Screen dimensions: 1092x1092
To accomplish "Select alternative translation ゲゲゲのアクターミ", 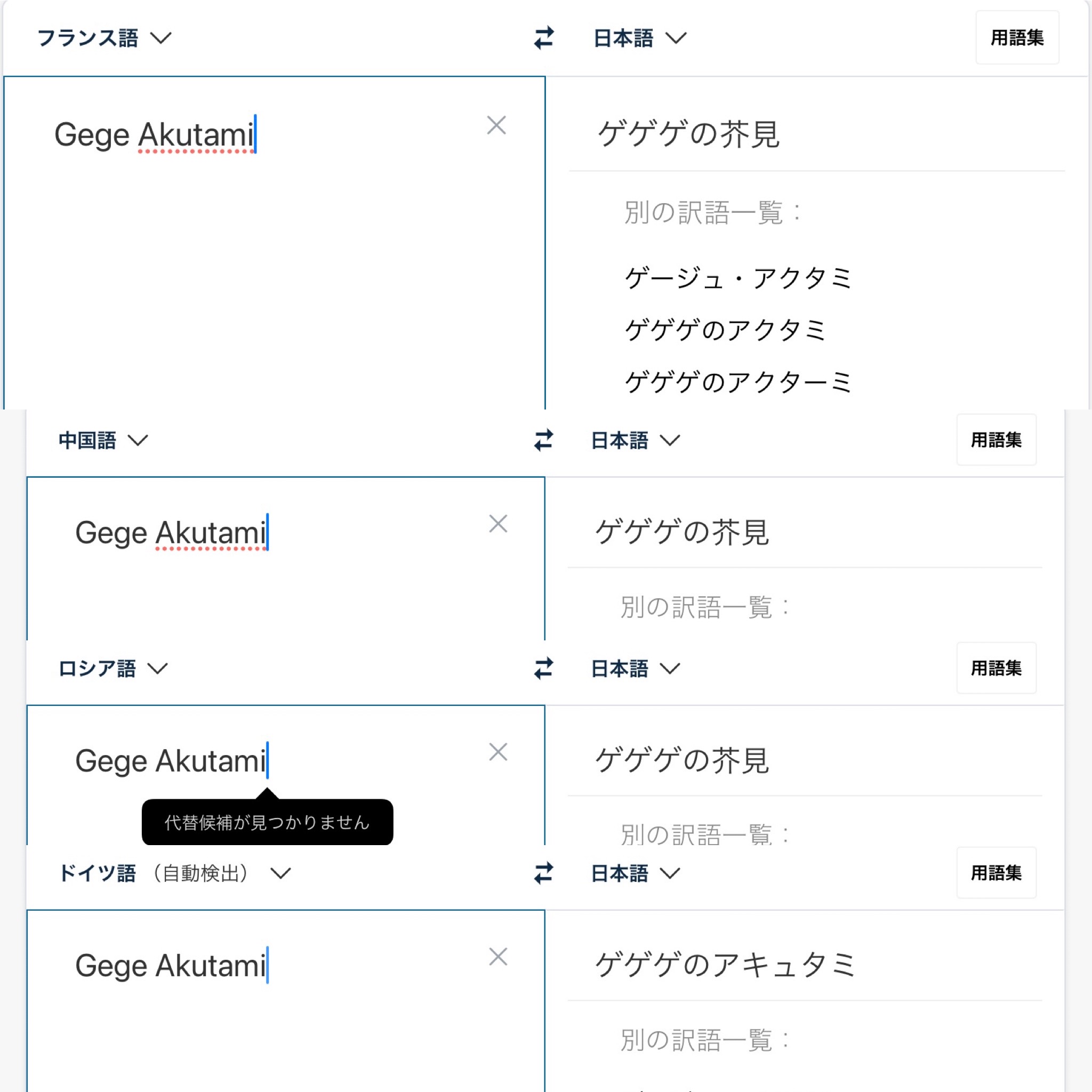I will coord(738,383).
